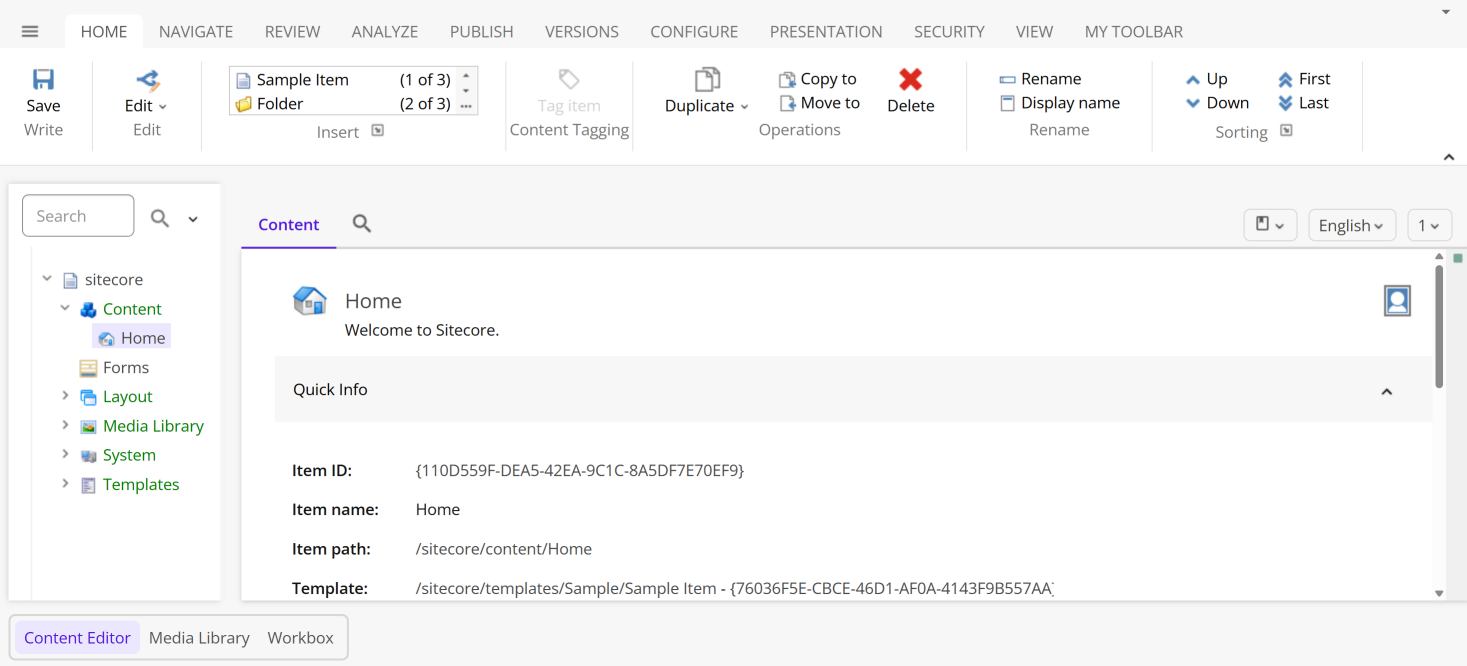Open the Sorting group dialog launcher
Screen dimensions: 1467x666
coord(1287,130)
